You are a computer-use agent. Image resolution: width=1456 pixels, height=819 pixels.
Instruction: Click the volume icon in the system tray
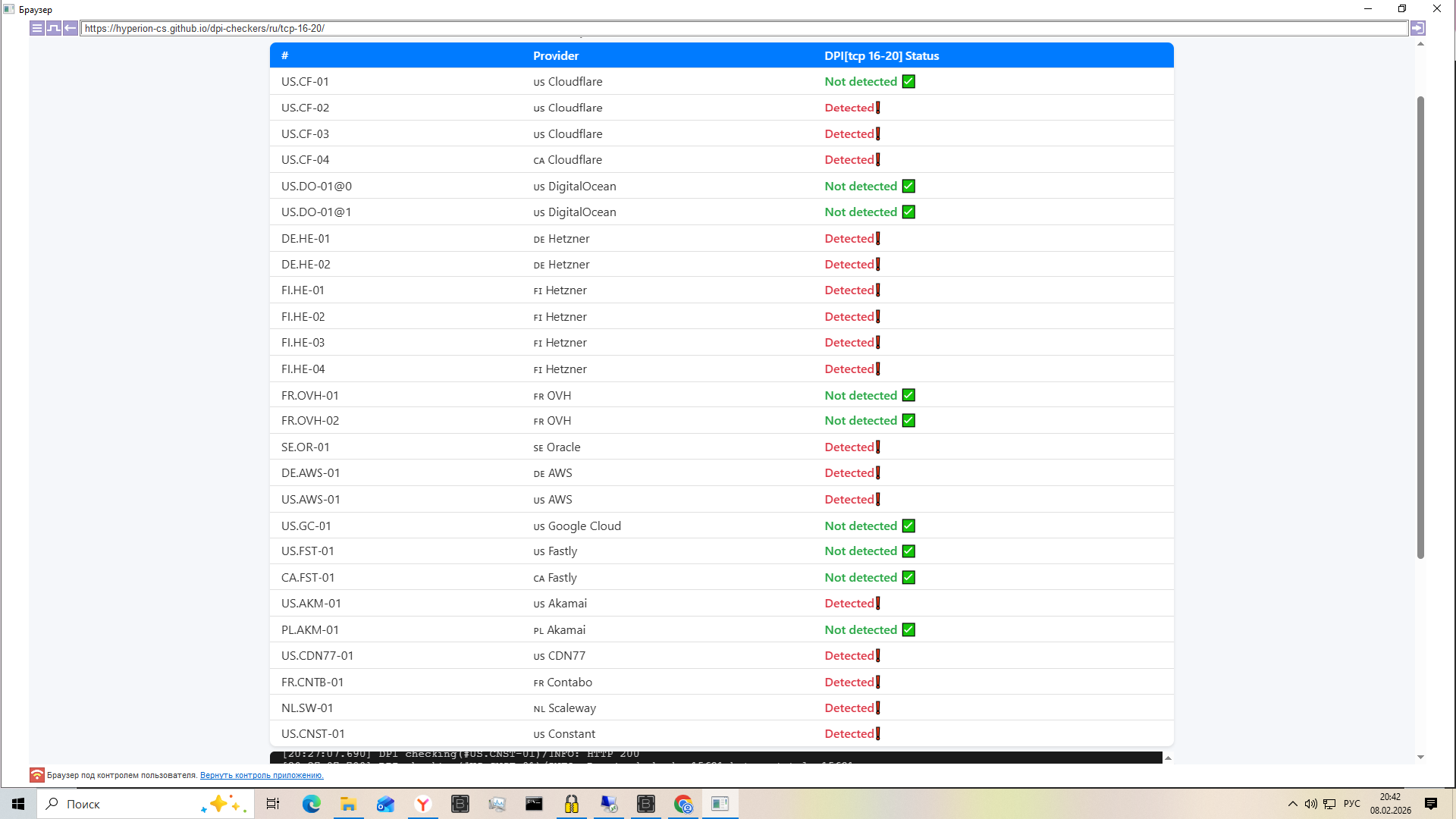coord(1311,804)
